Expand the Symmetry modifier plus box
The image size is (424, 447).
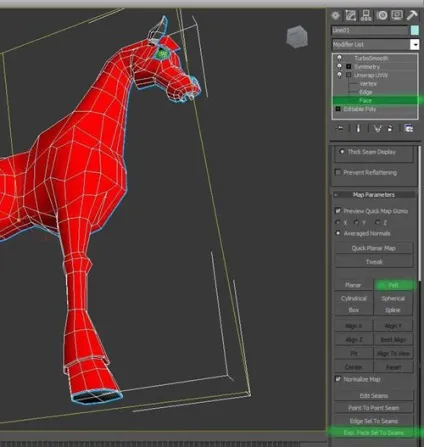pyautogui.click(x=349, y=66)
